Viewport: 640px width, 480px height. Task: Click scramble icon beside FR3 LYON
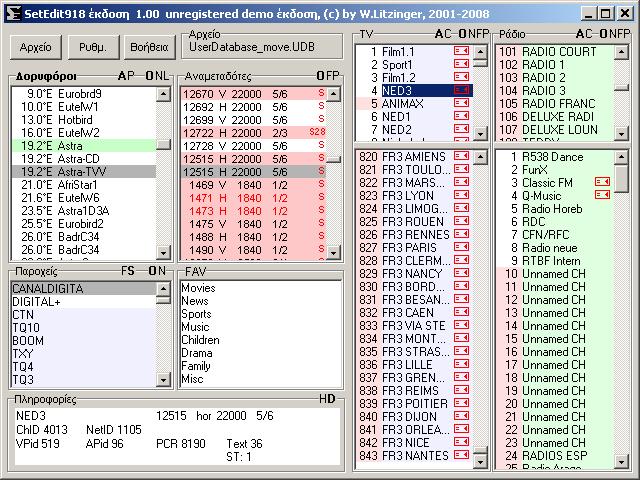pos(461,195)
